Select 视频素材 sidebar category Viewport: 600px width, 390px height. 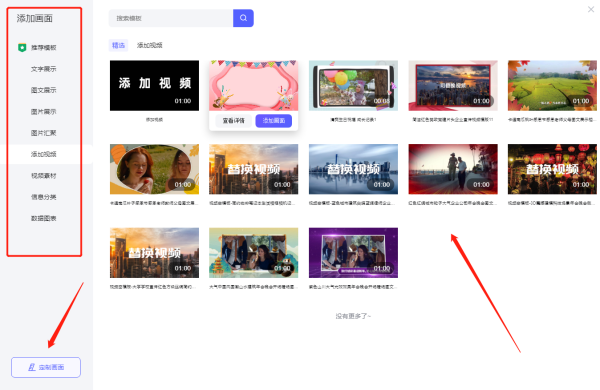(44, 176)
